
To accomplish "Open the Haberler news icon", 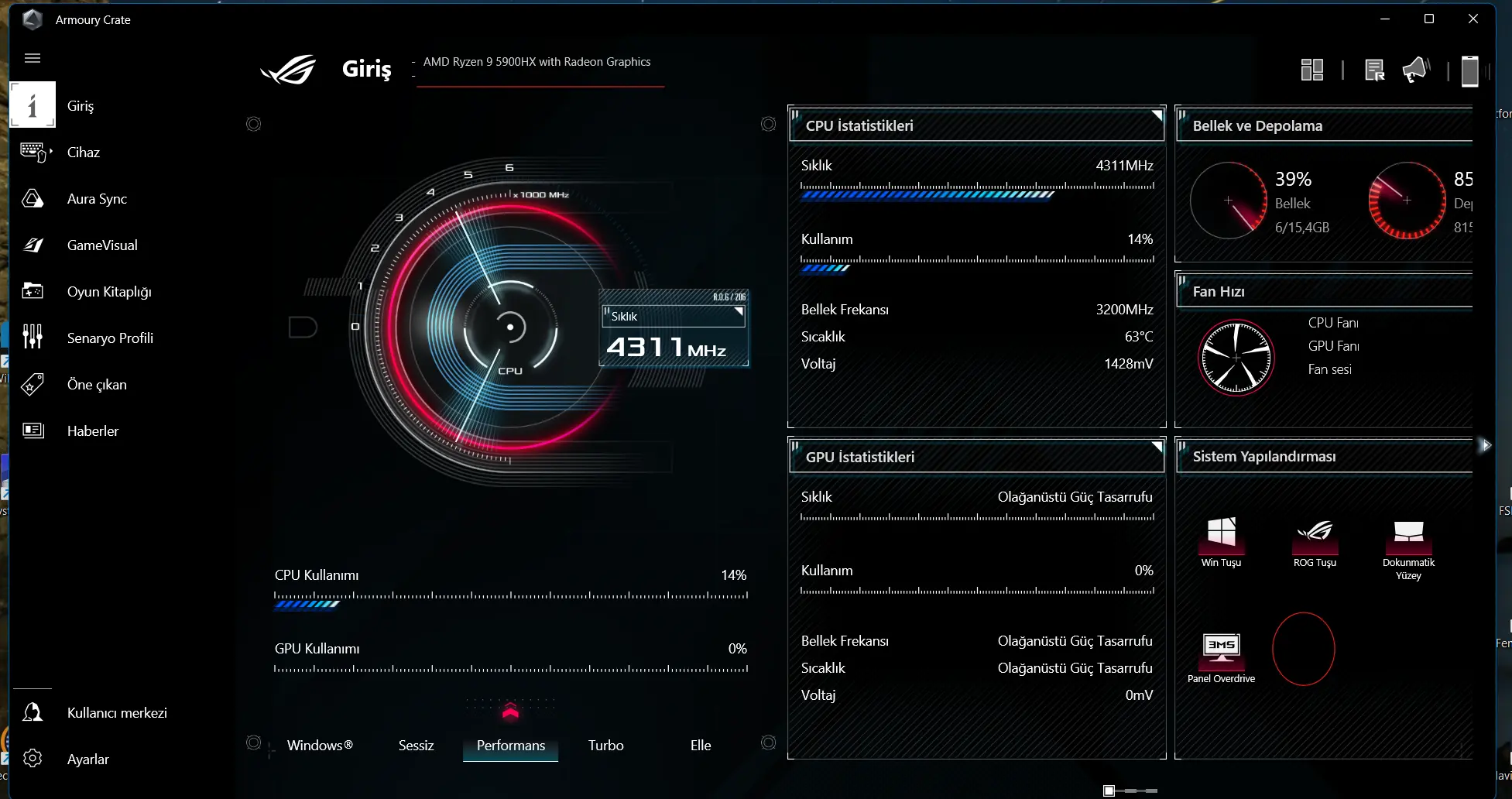I will [x=33, y=430].
